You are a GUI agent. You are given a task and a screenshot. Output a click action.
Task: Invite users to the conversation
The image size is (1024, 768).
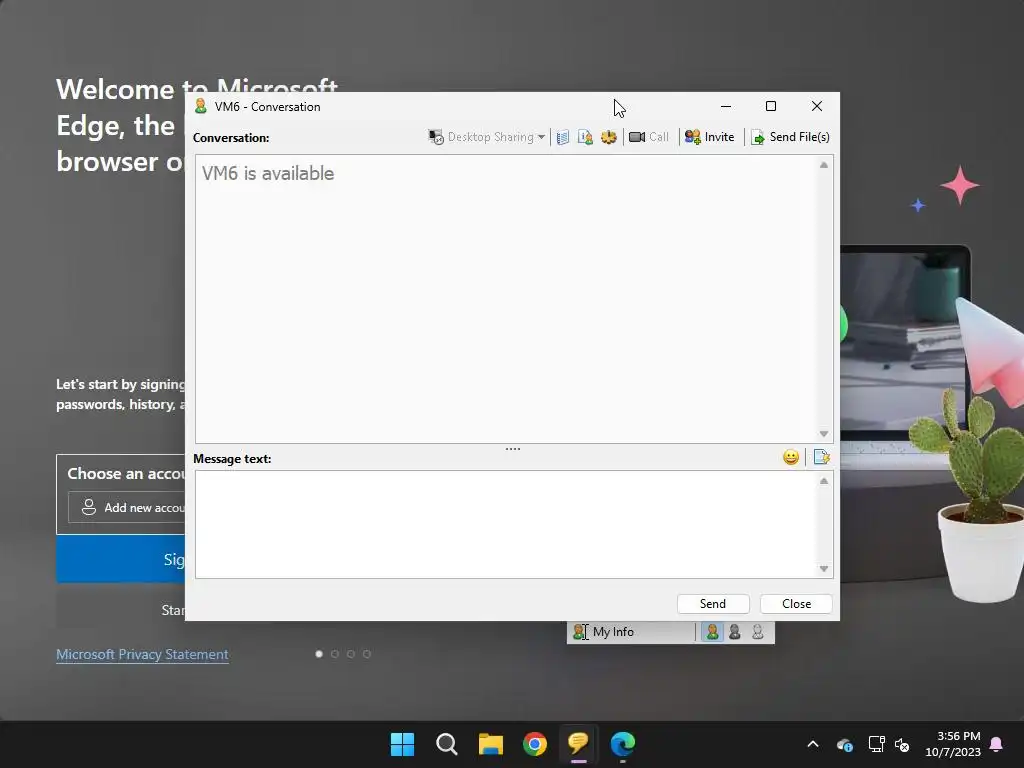pos(709,137)
